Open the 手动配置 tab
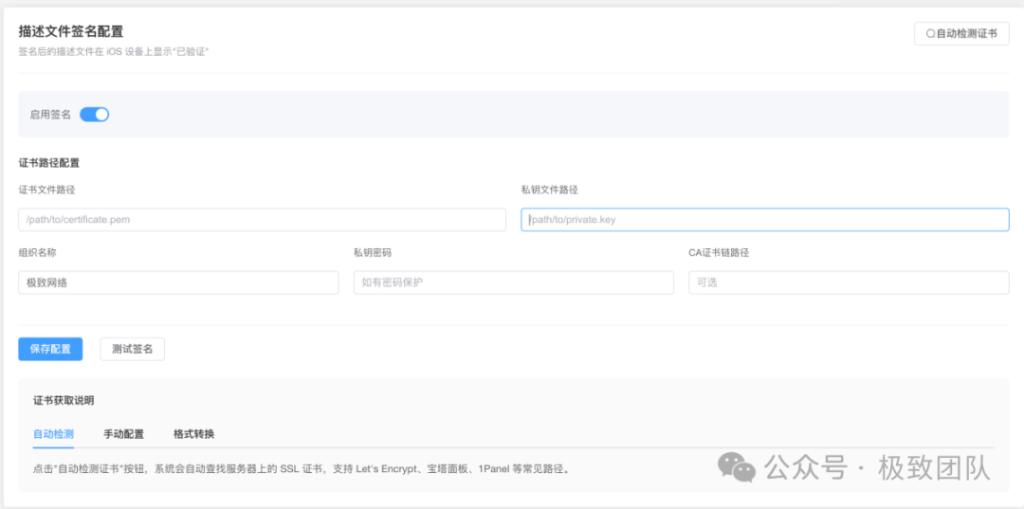This screenshot has width=1024, height=509. 123,434
